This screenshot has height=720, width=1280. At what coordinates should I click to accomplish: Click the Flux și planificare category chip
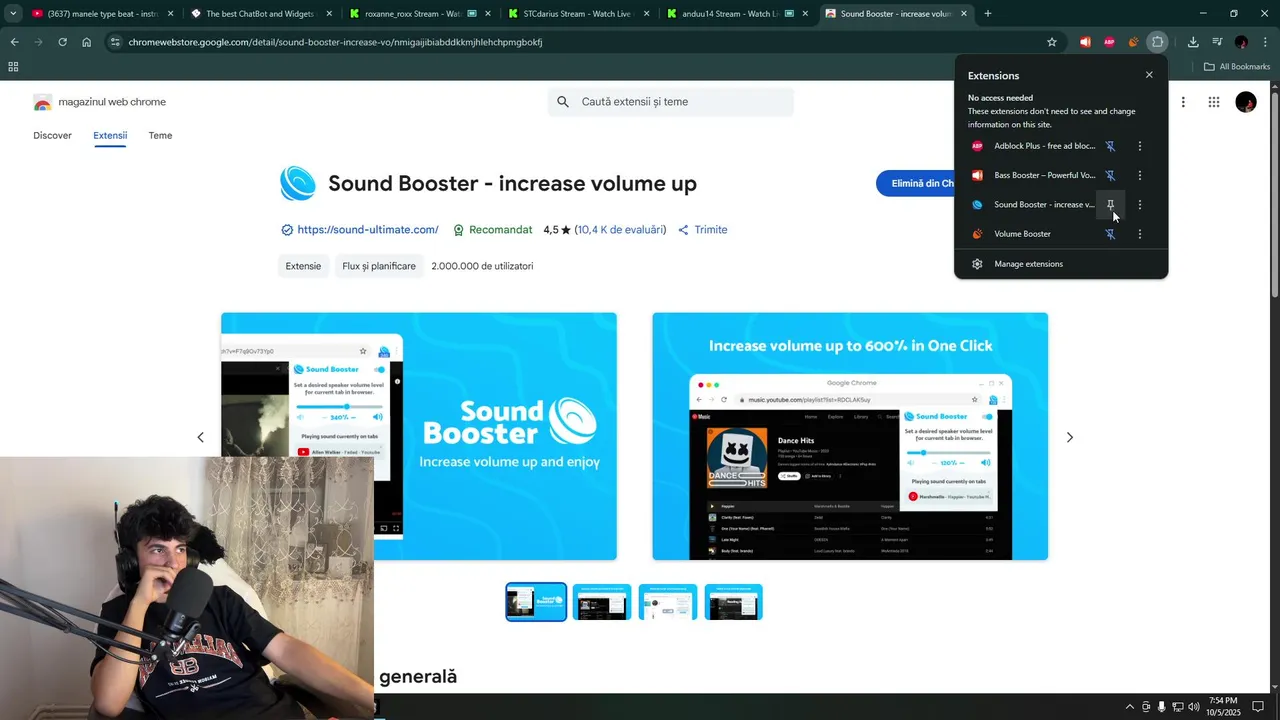(x=379, y=266)
